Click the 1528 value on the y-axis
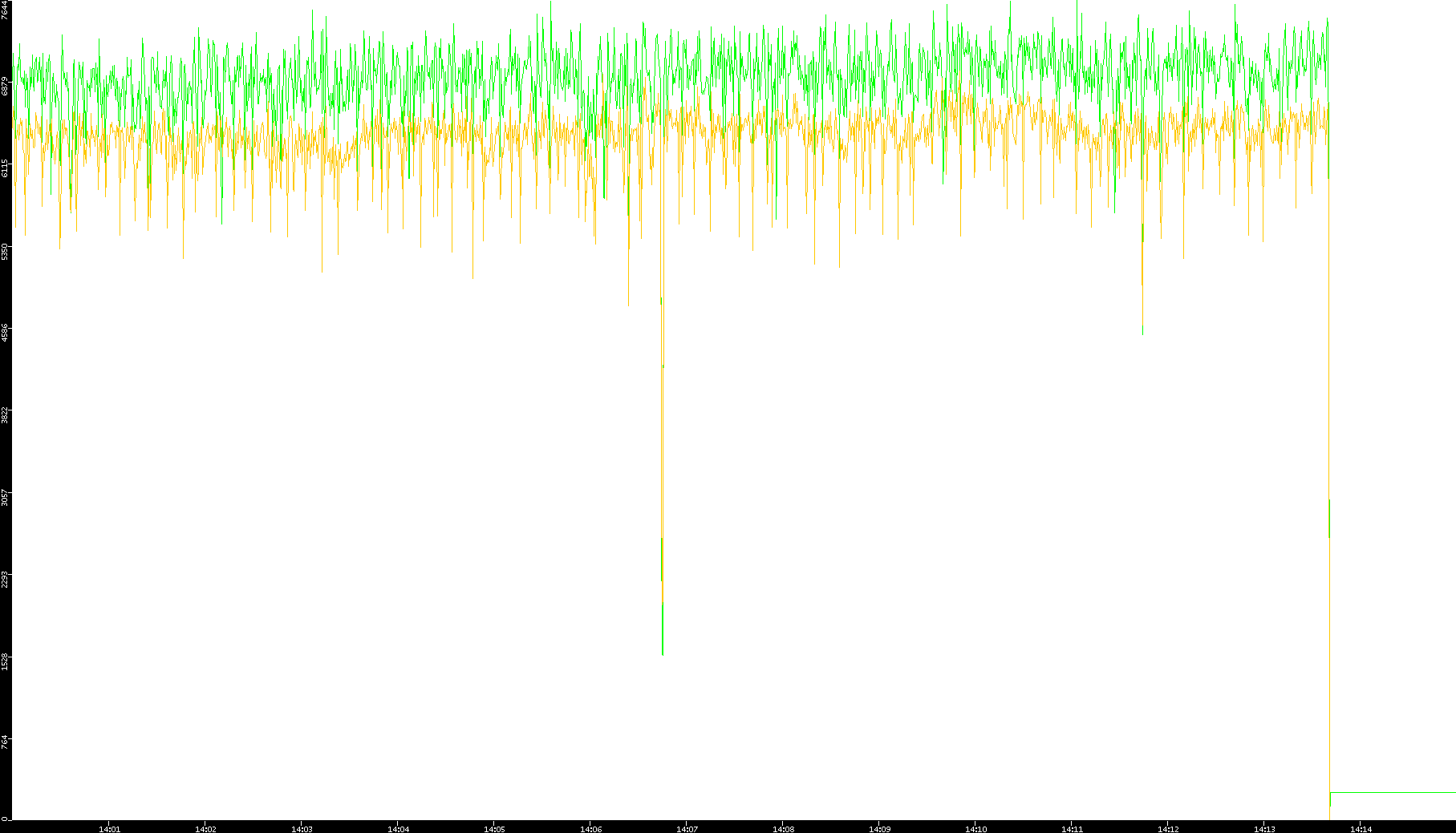This screenshot has width=1456, height=833. 6,659
